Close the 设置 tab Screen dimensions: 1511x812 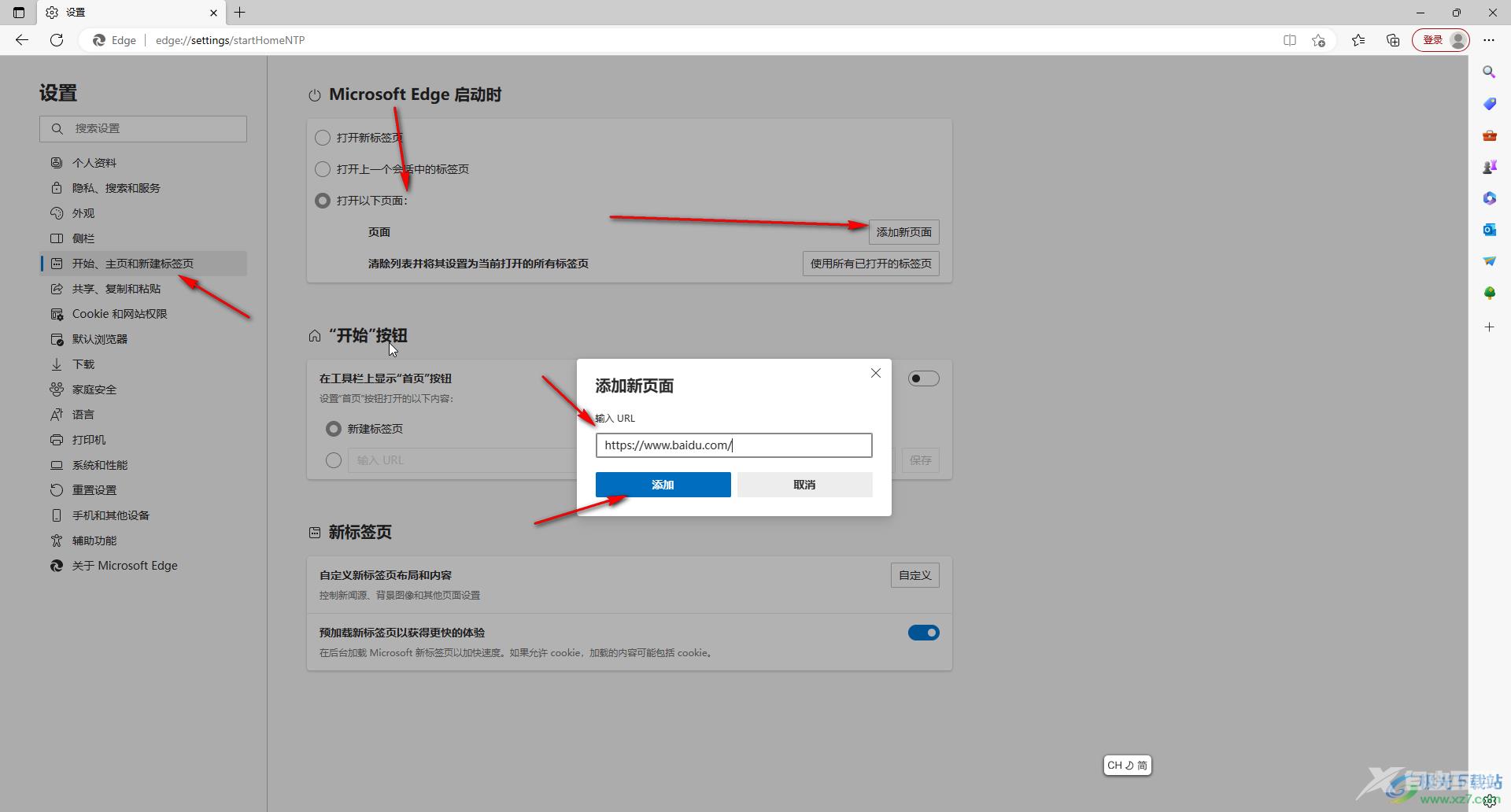(213, 13)
